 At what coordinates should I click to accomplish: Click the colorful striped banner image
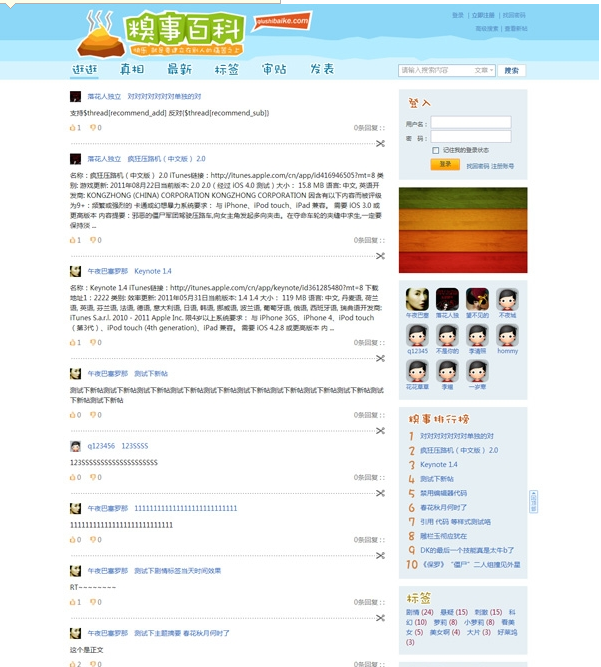coord(463,230)
